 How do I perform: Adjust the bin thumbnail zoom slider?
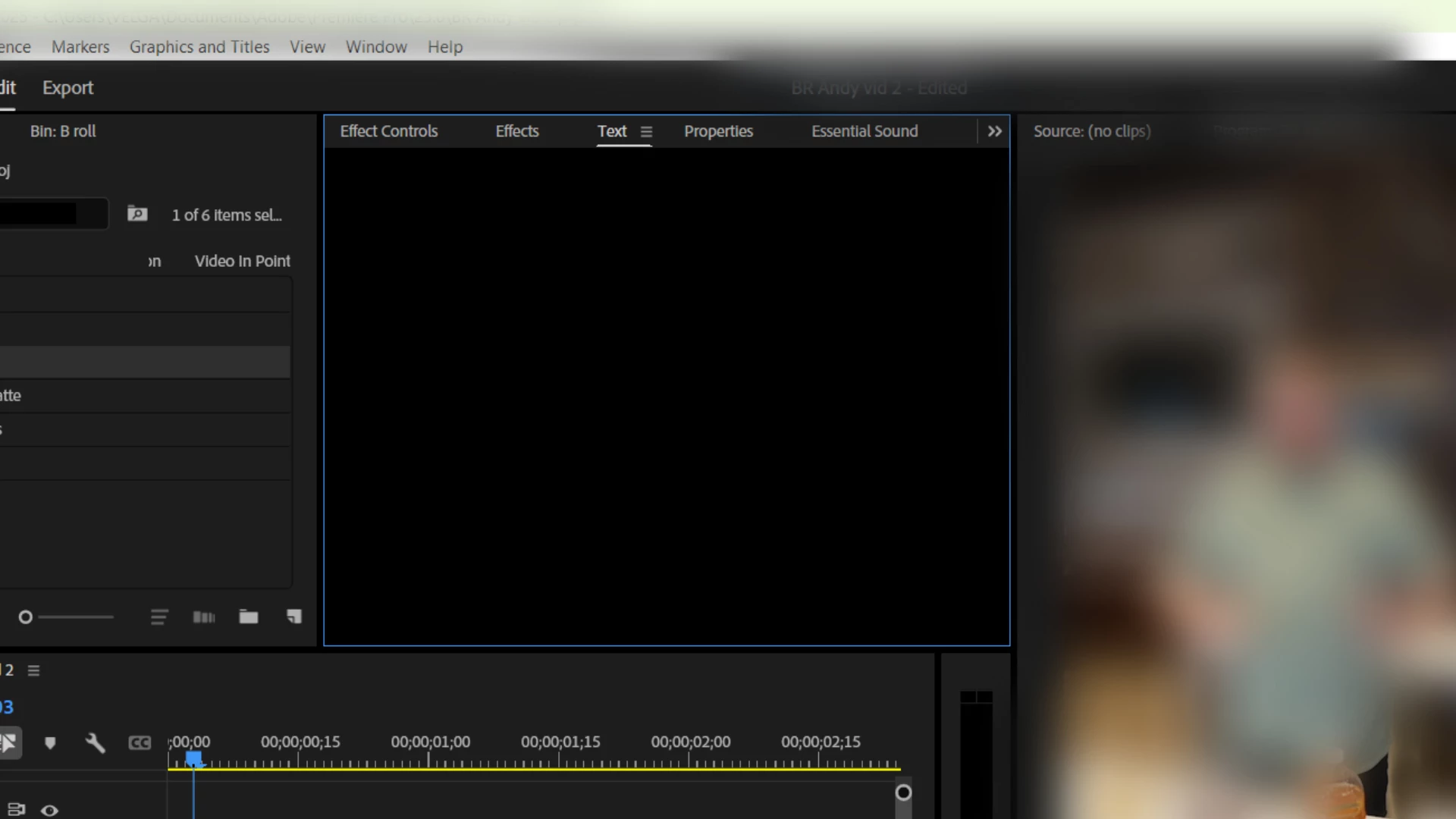pyautogui.click(x=26, y=617)
